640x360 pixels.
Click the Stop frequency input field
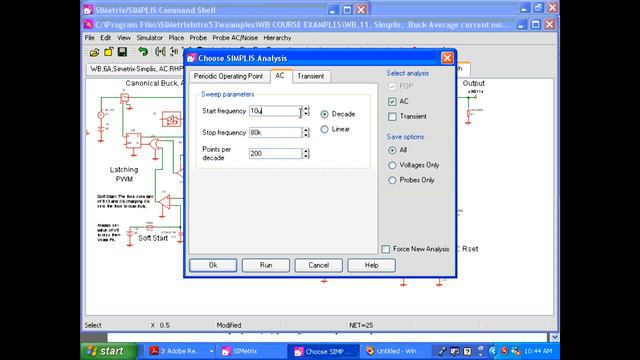click(276, 133)
